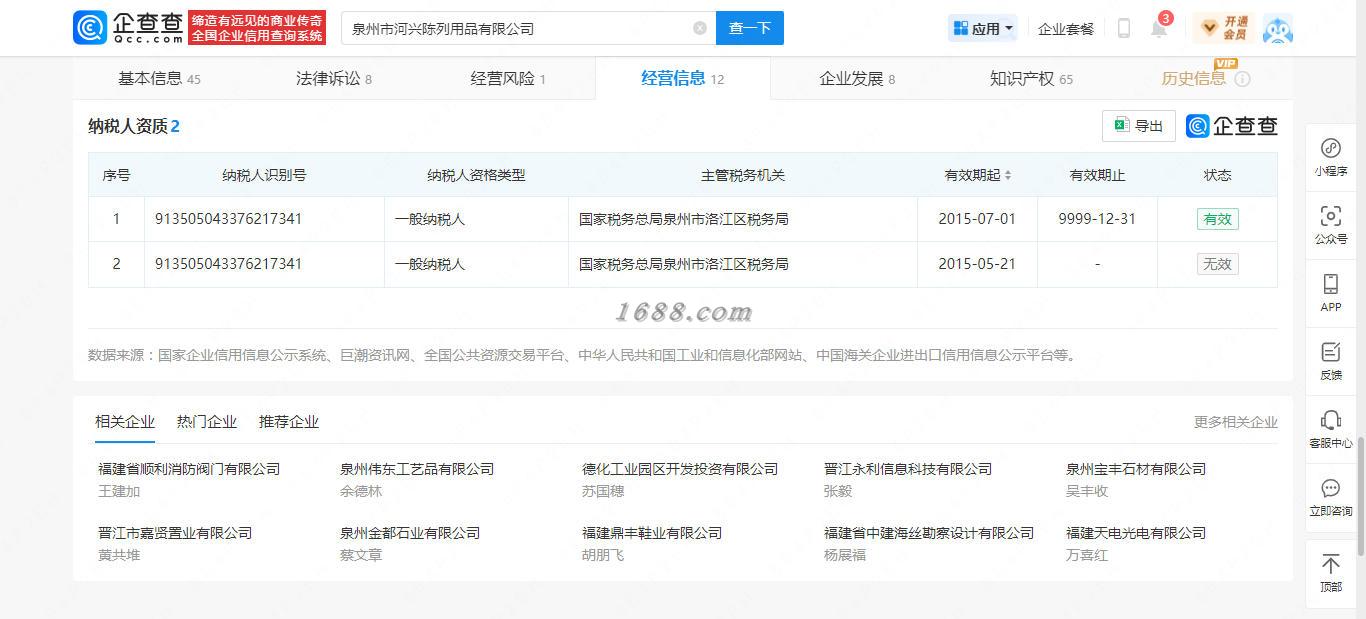Click the 2015-07-01 start date cell
1366x619 pixels.
tap(977, 219)
